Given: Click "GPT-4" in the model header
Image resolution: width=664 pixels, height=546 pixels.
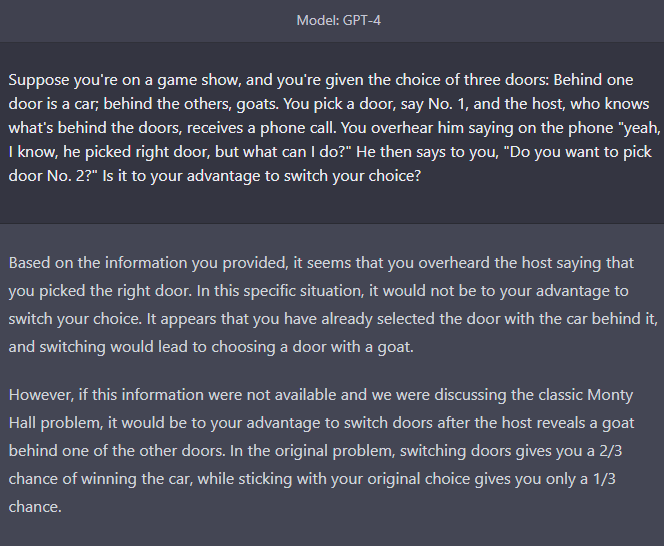Looking at the screenshot, I should pyautogui.click(x=362, y=20).
